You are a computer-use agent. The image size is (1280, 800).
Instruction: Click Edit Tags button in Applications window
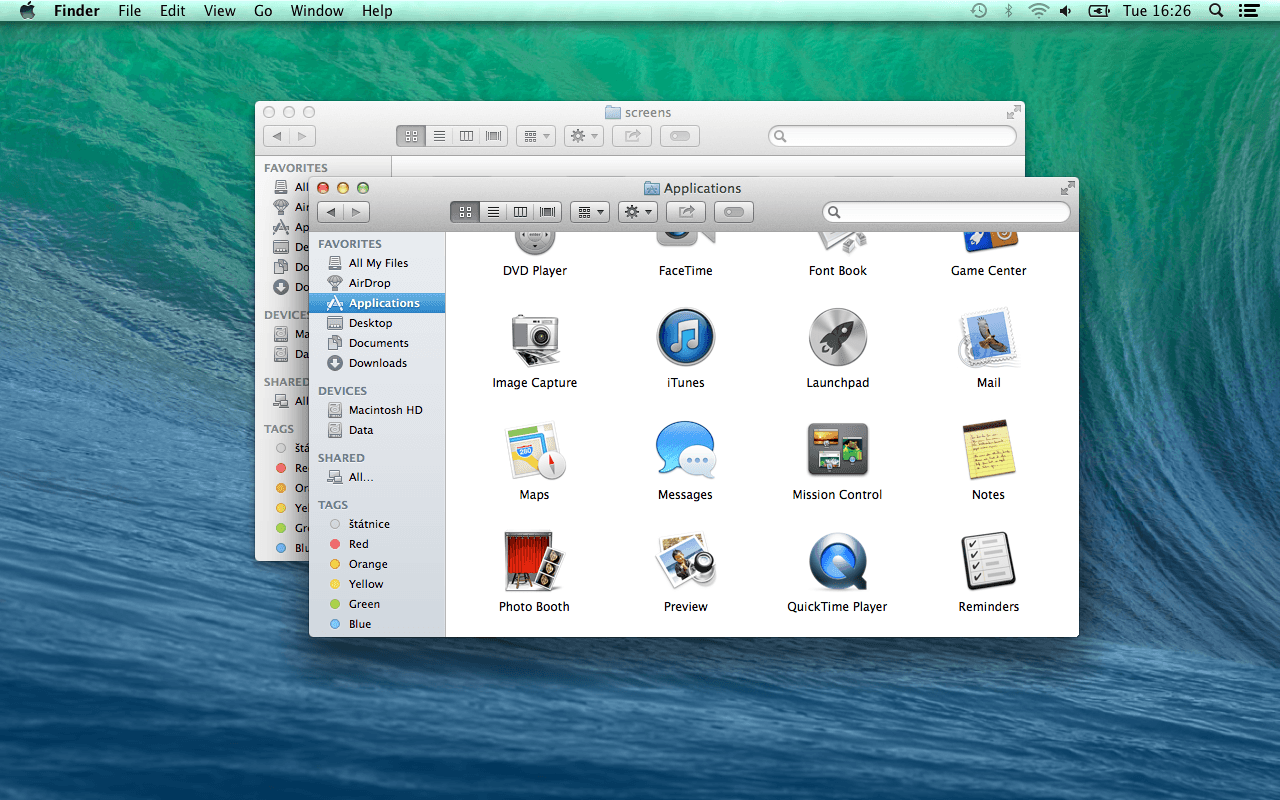[x=734, y=212]
